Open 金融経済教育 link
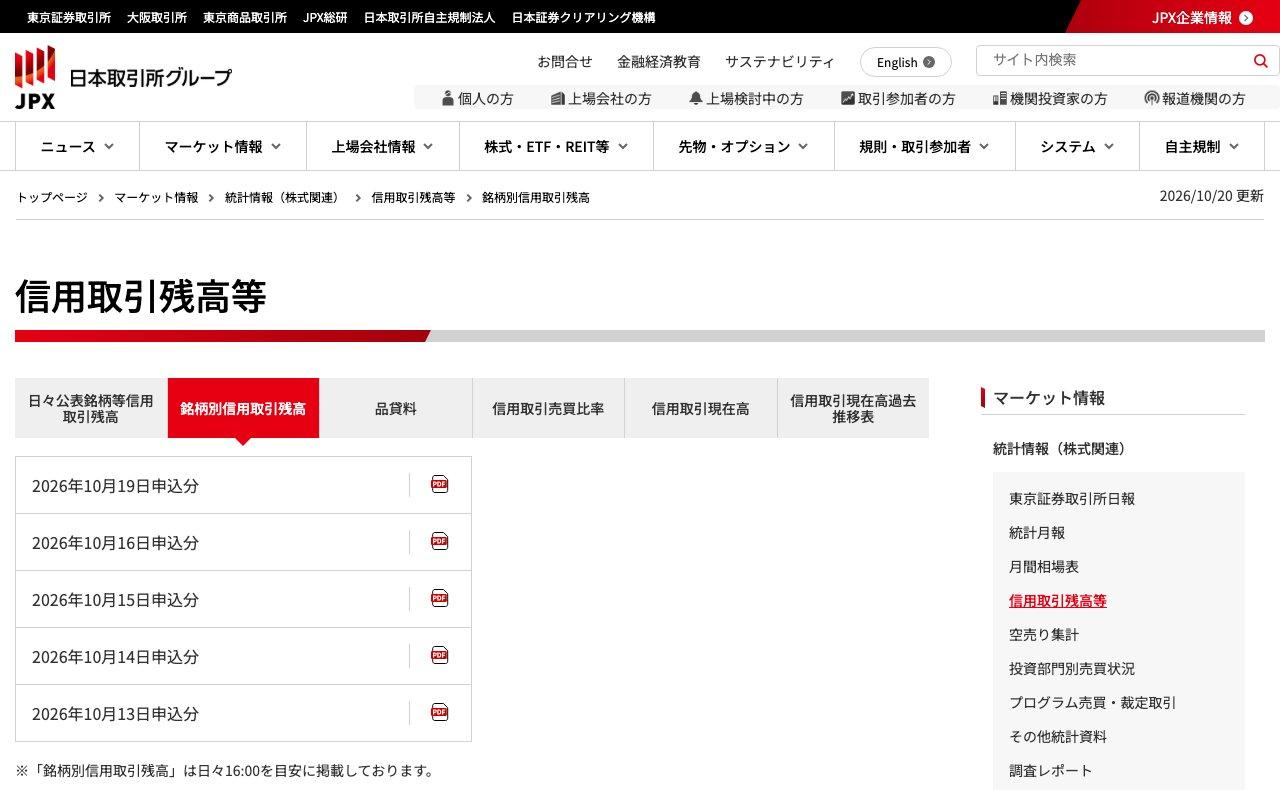This screenshot has height=790, width=1280. click(x=659, y=62)
